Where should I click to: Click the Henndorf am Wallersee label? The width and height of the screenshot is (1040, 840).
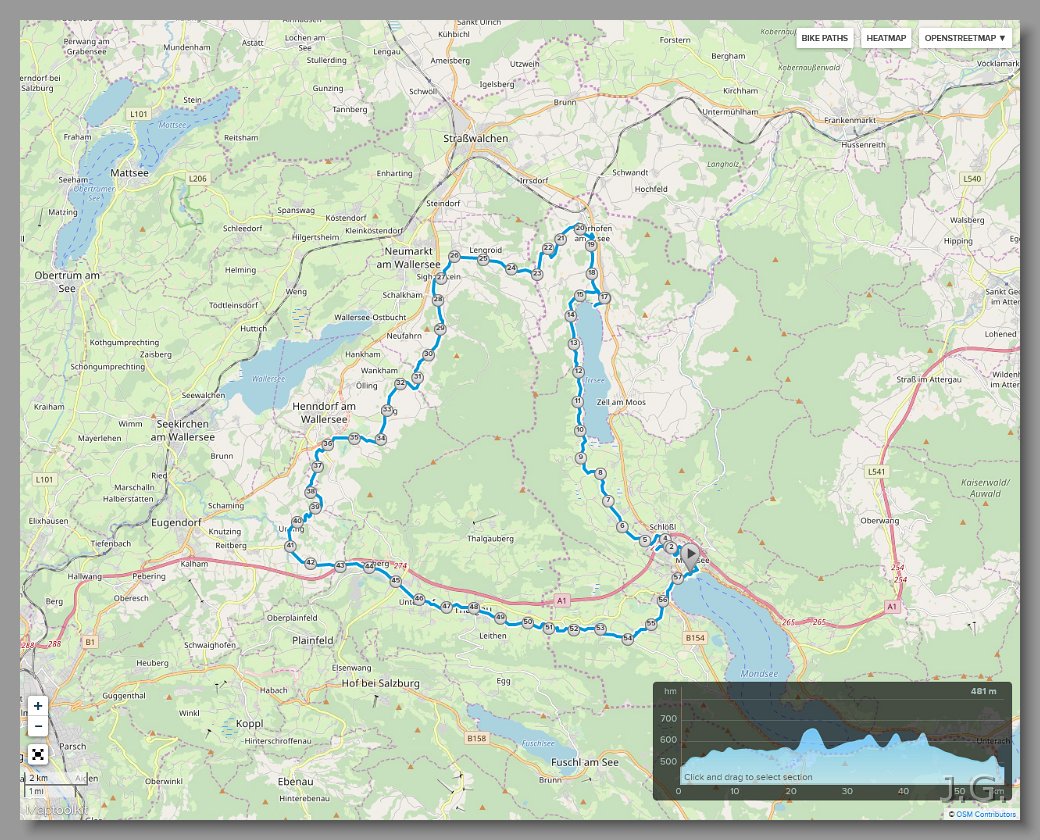click(x=324, y=412)
